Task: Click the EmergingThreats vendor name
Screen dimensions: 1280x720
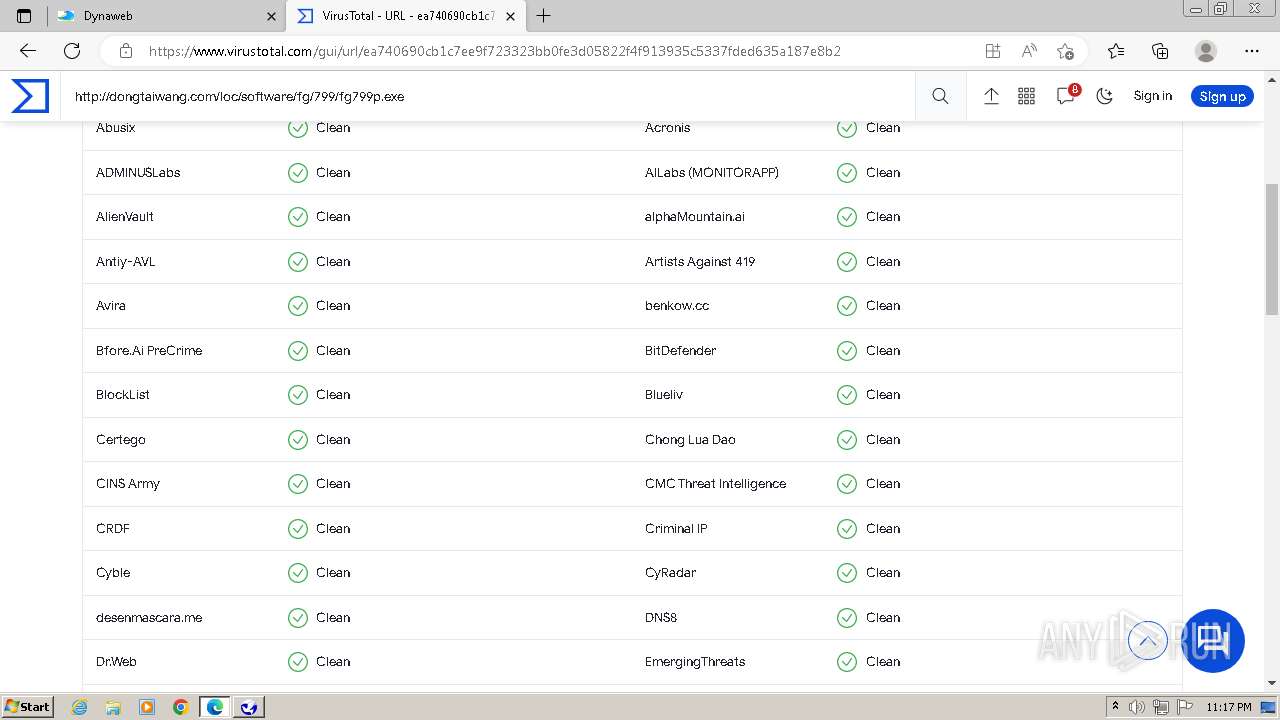Action: tap(695, 662)
